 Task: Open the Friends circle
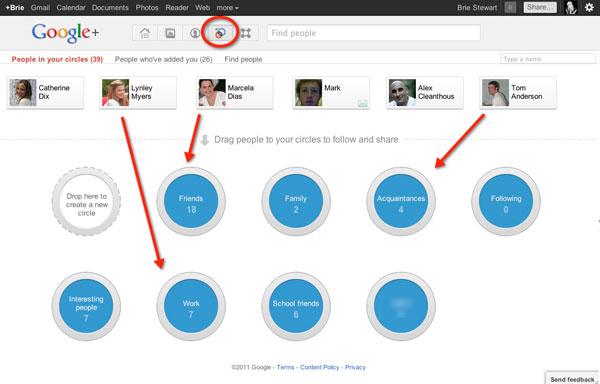(191, 201)
